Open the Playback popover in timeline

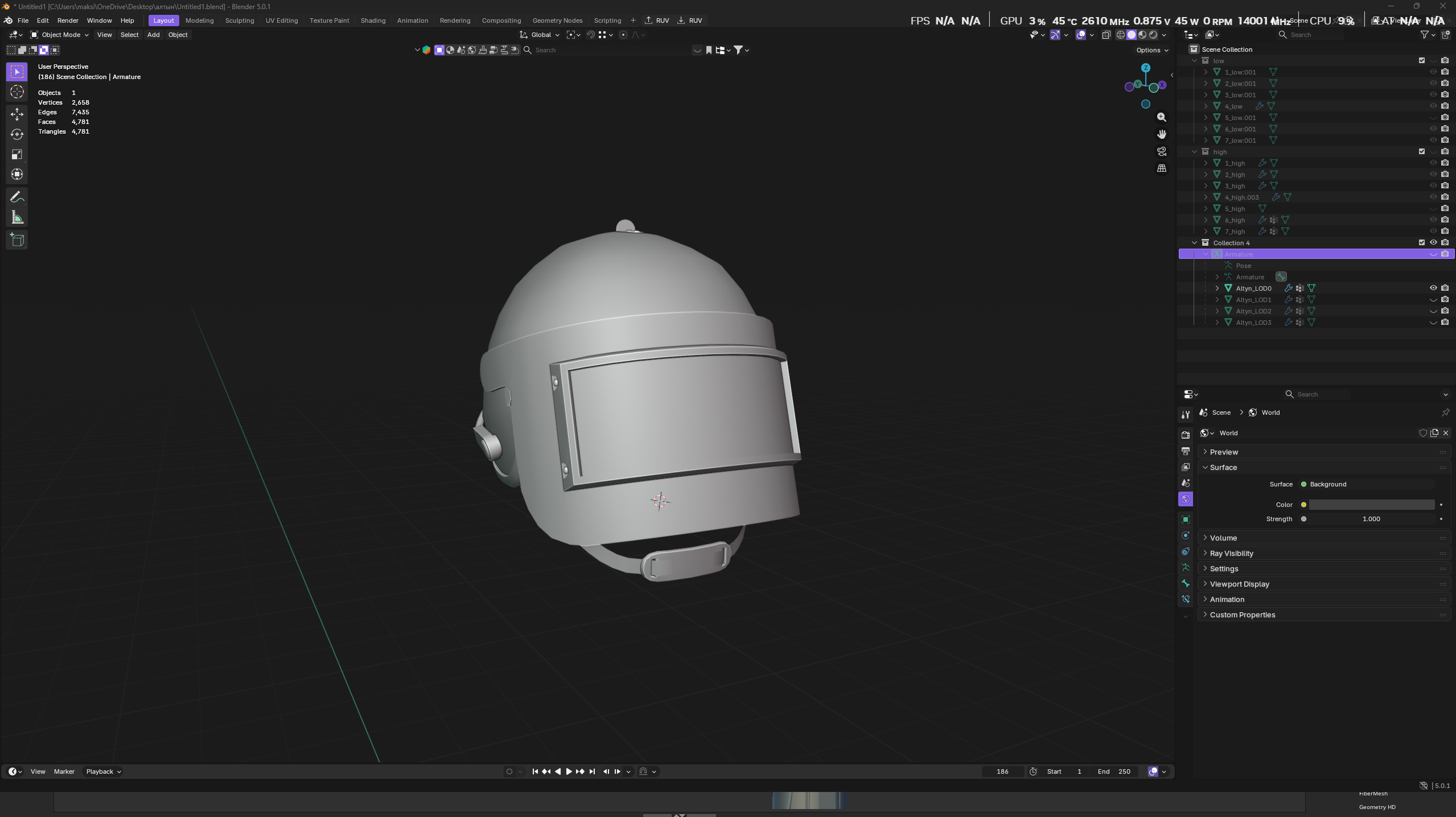[x=103, y=771]
